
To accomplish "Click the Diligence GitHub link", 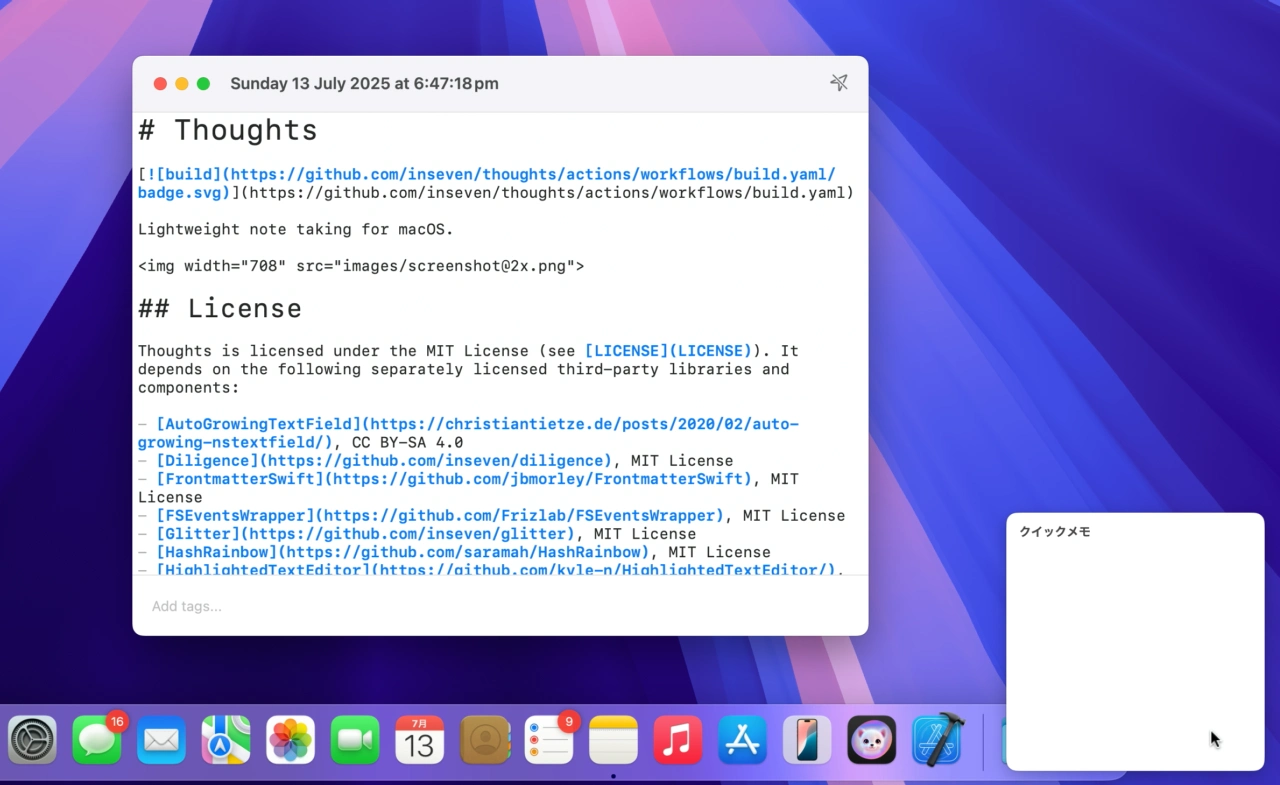I will (384, 461).
